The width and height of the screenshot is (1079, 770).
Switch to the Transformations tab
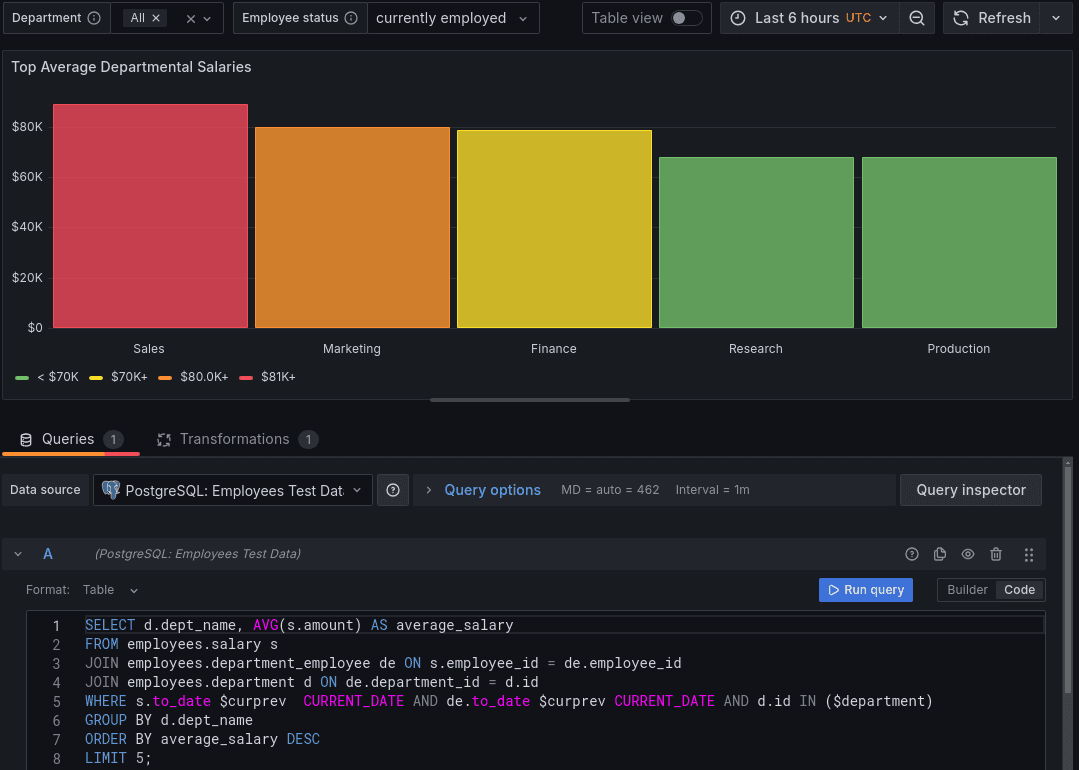coord(237,439)
